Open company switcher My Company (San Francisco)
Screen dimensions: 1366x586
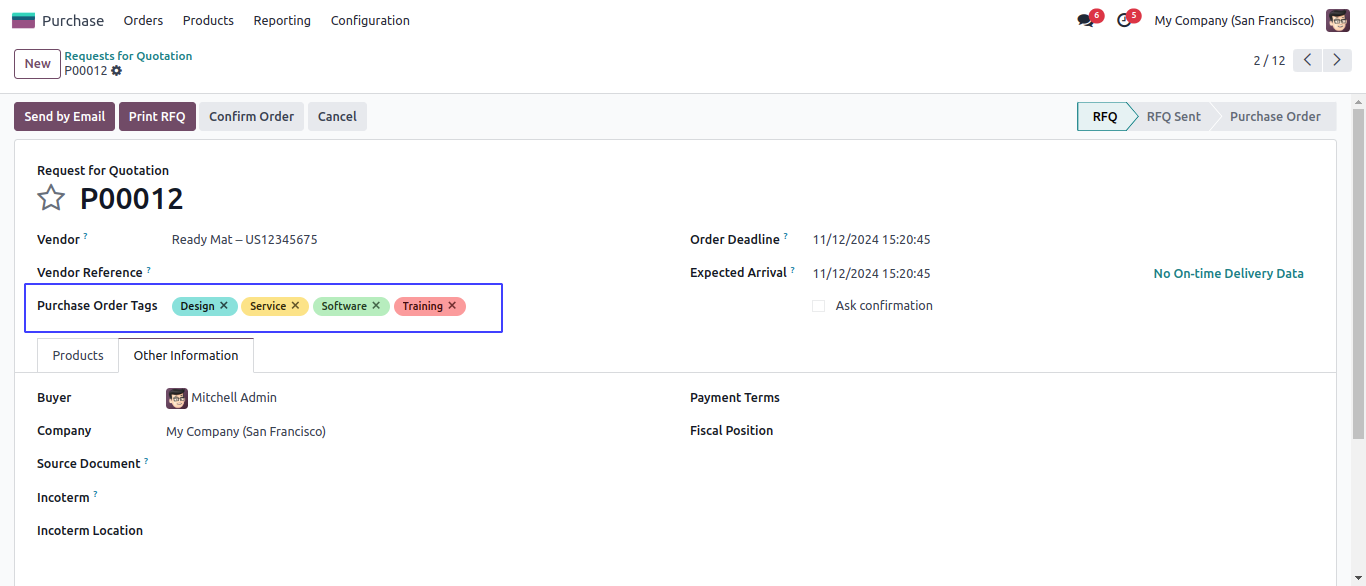pos(1234,20)
